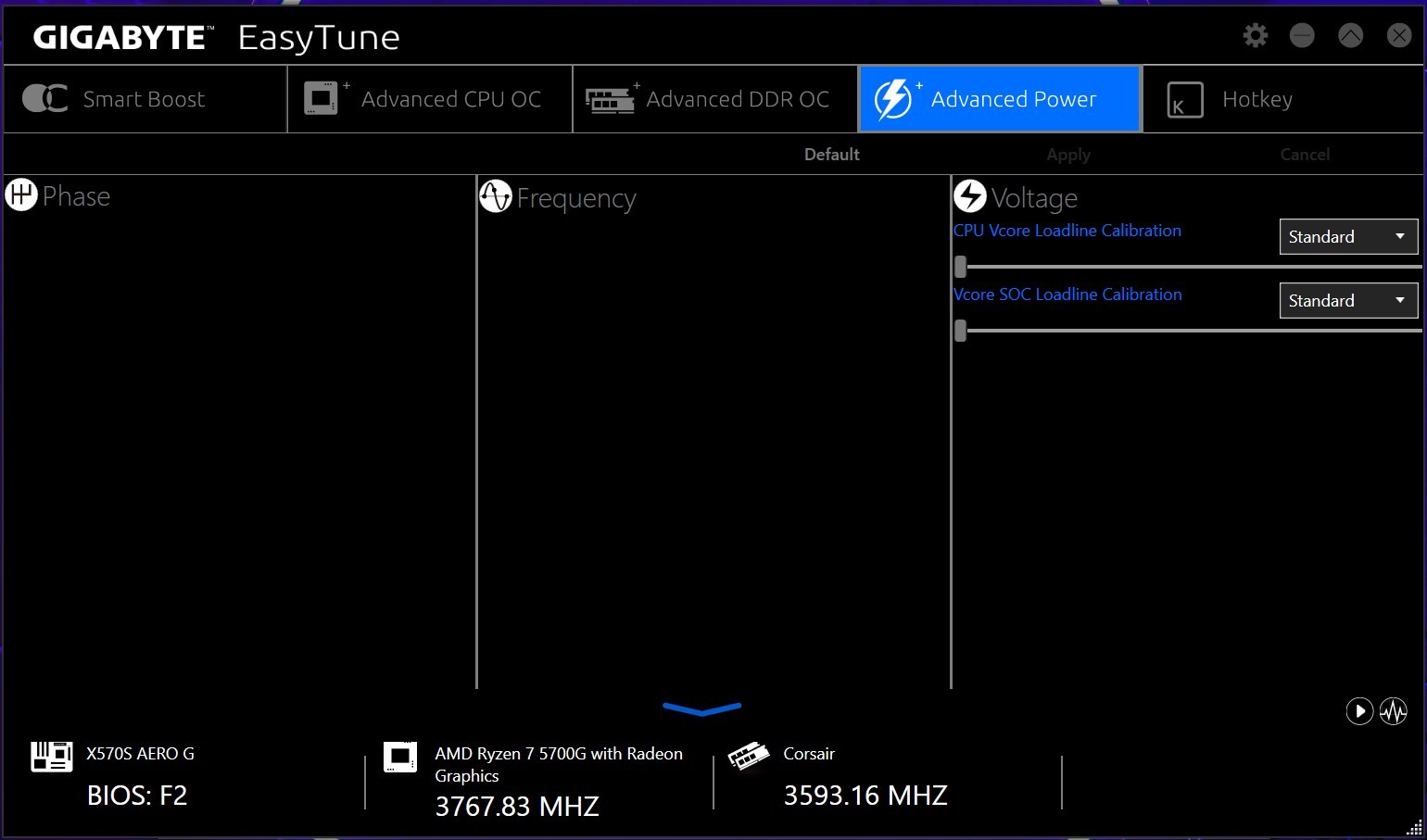
Task: Collapse the info panel with blue chevron
Action: pos(701,709)
